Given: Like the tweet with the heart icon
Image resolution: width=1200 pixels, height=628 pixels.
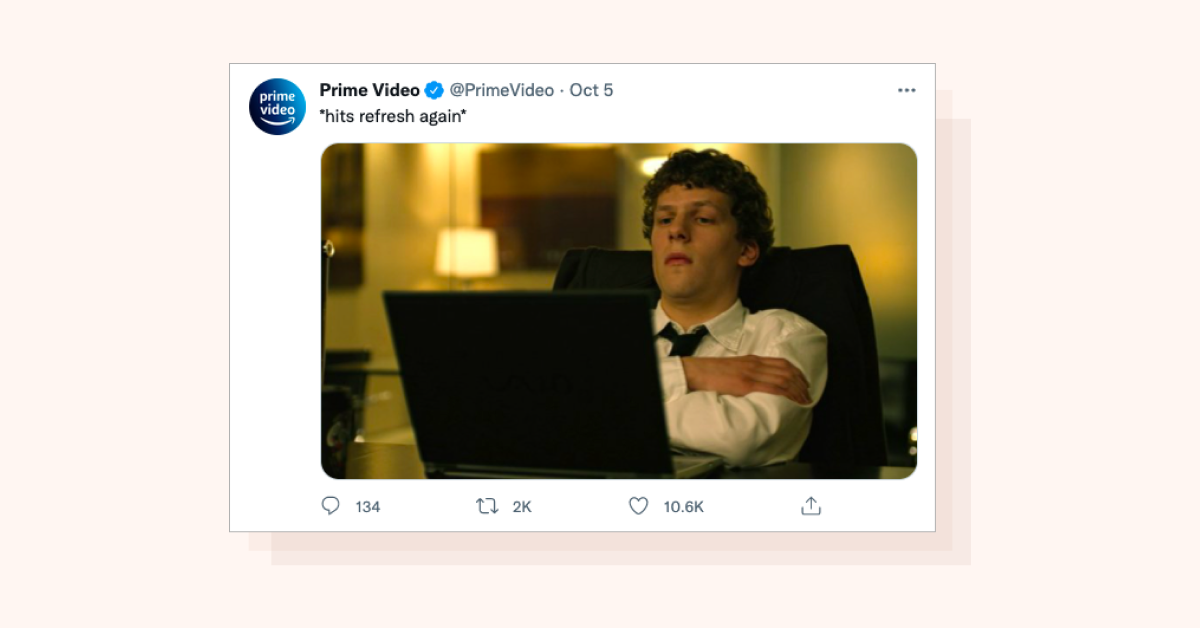Looking at the screenshot, I should (x=638, y=506).
